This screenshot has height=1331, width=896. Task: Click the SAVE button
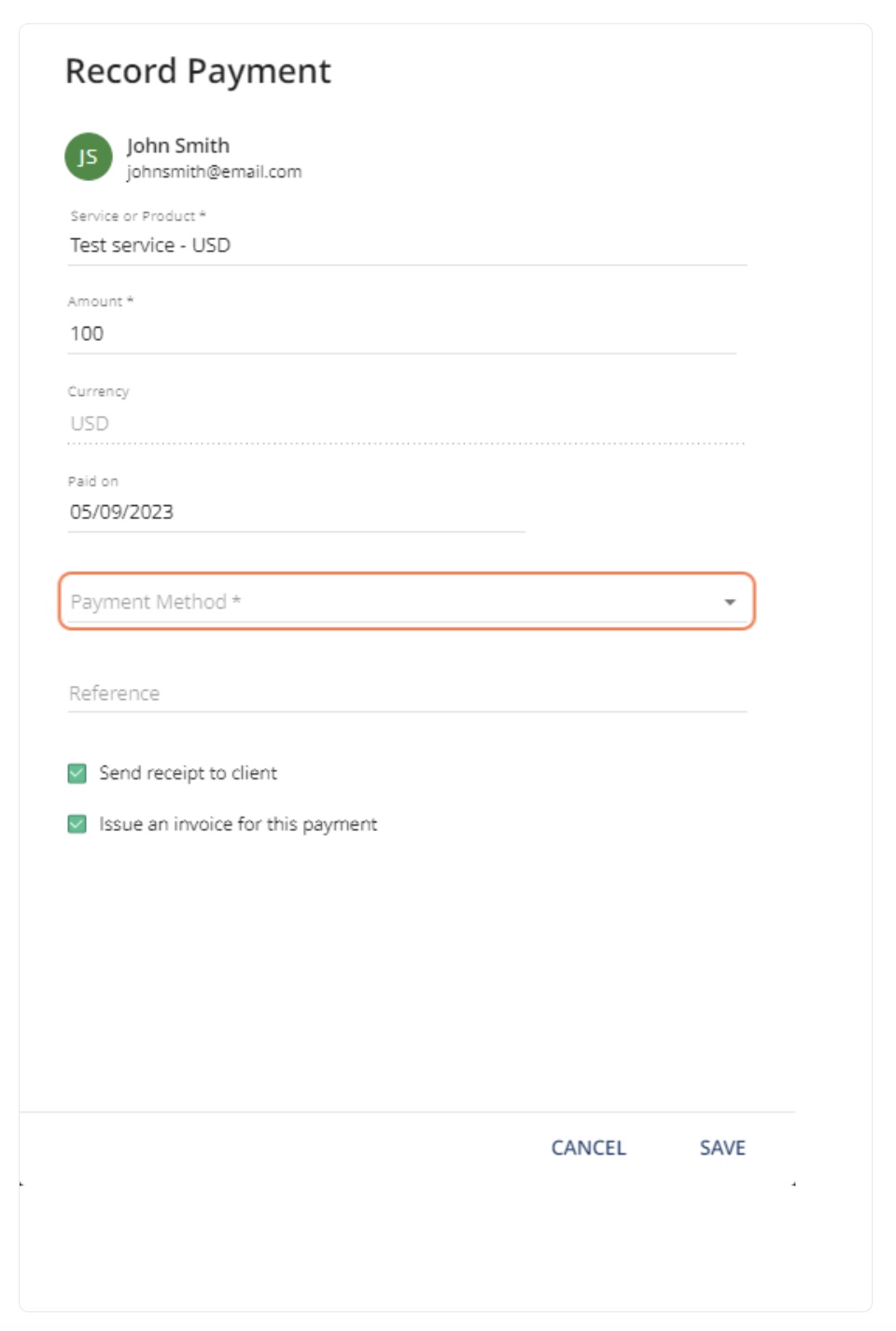(x=722, y=1148)
